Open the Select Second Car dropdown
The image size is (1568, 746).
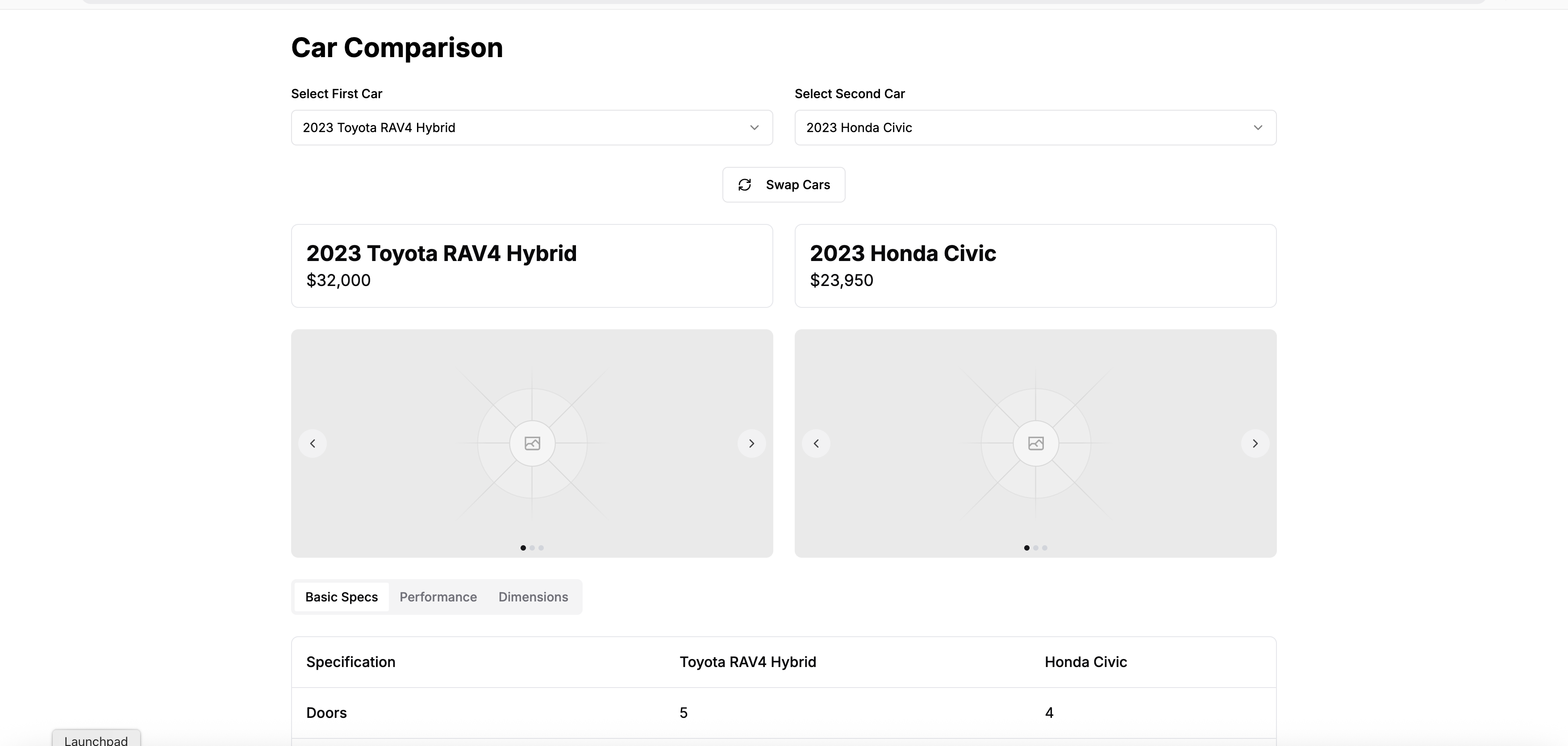(1035, 128)
